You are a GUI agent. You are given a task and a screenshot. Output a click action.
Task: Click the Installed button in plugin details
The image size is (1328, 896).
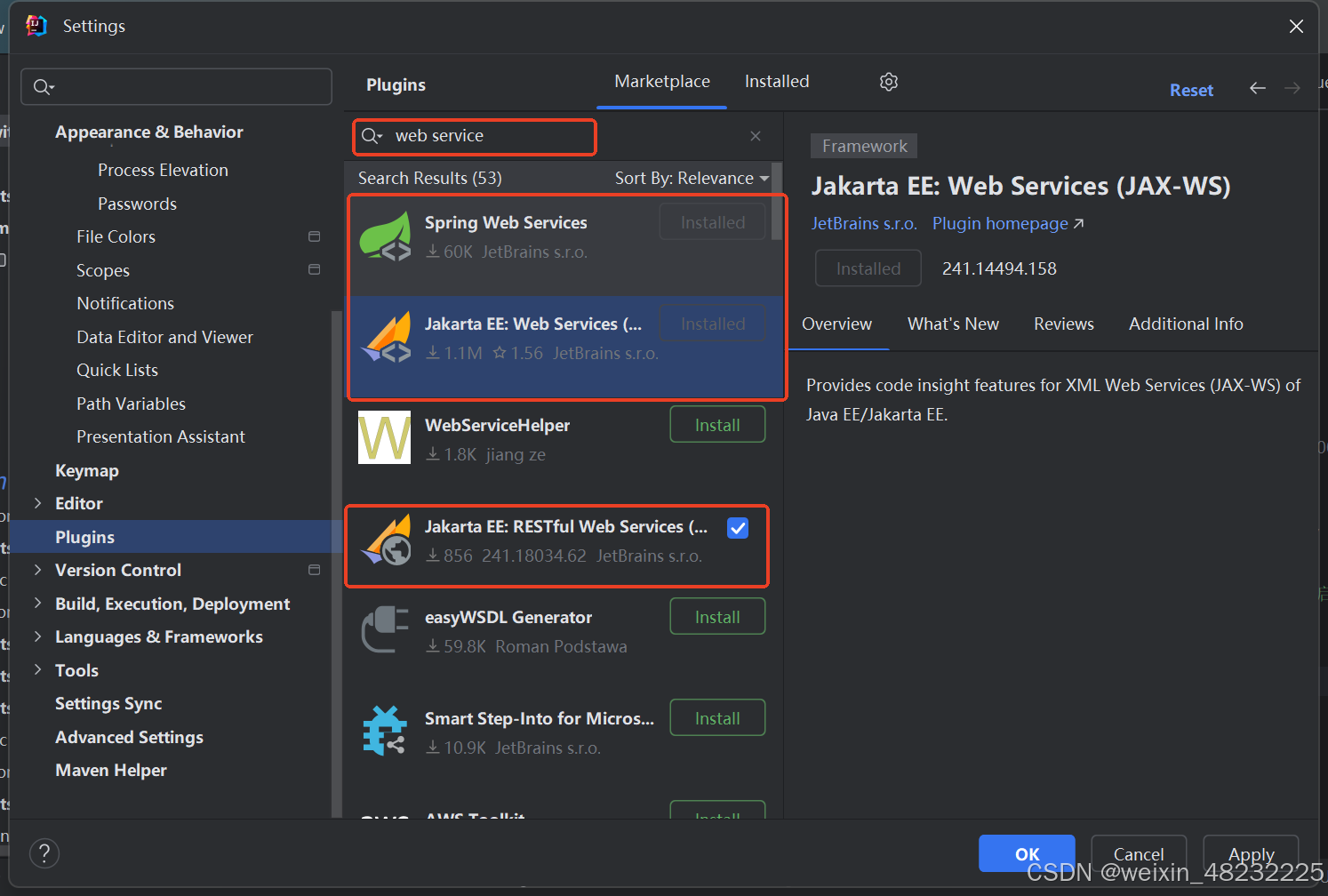868,268
